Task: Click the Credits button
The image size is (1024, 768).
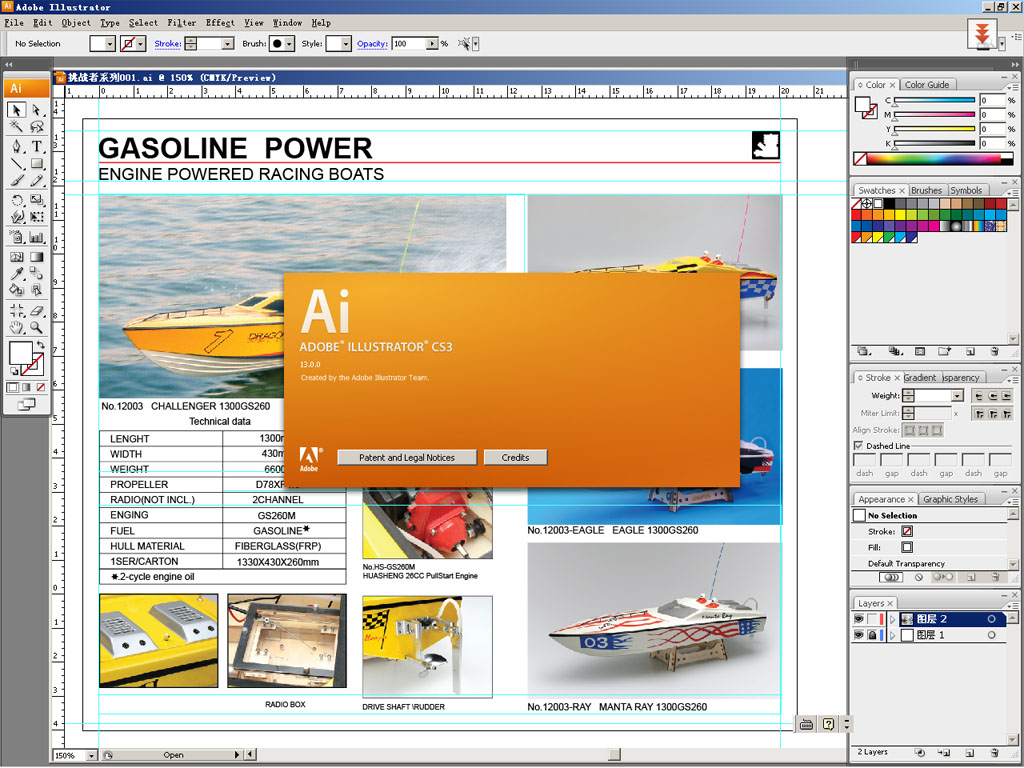Action: click(x=515, y=458)
